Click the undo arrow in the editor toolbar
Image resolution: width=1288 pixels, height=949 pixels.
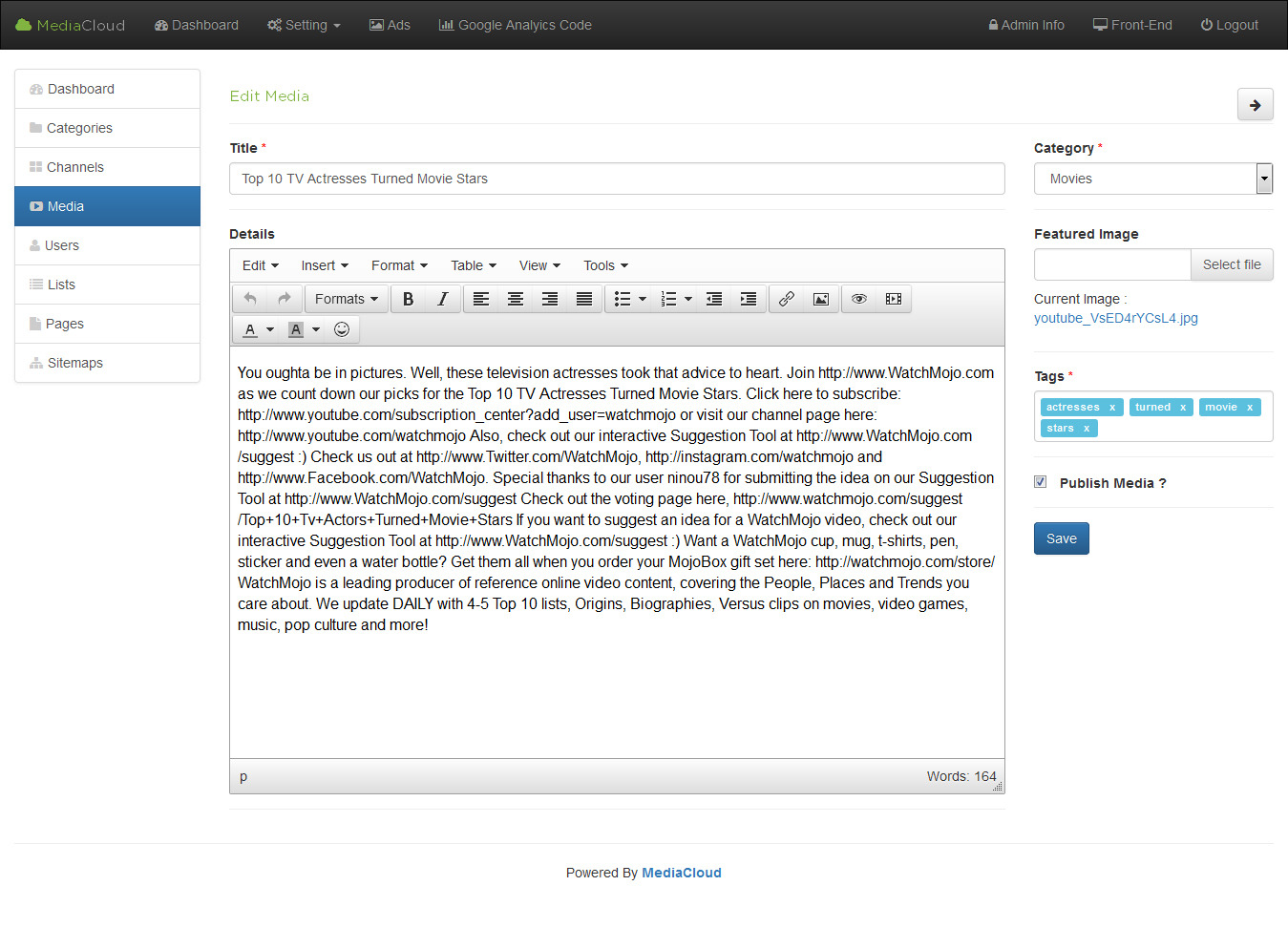(x=248, y=299)
